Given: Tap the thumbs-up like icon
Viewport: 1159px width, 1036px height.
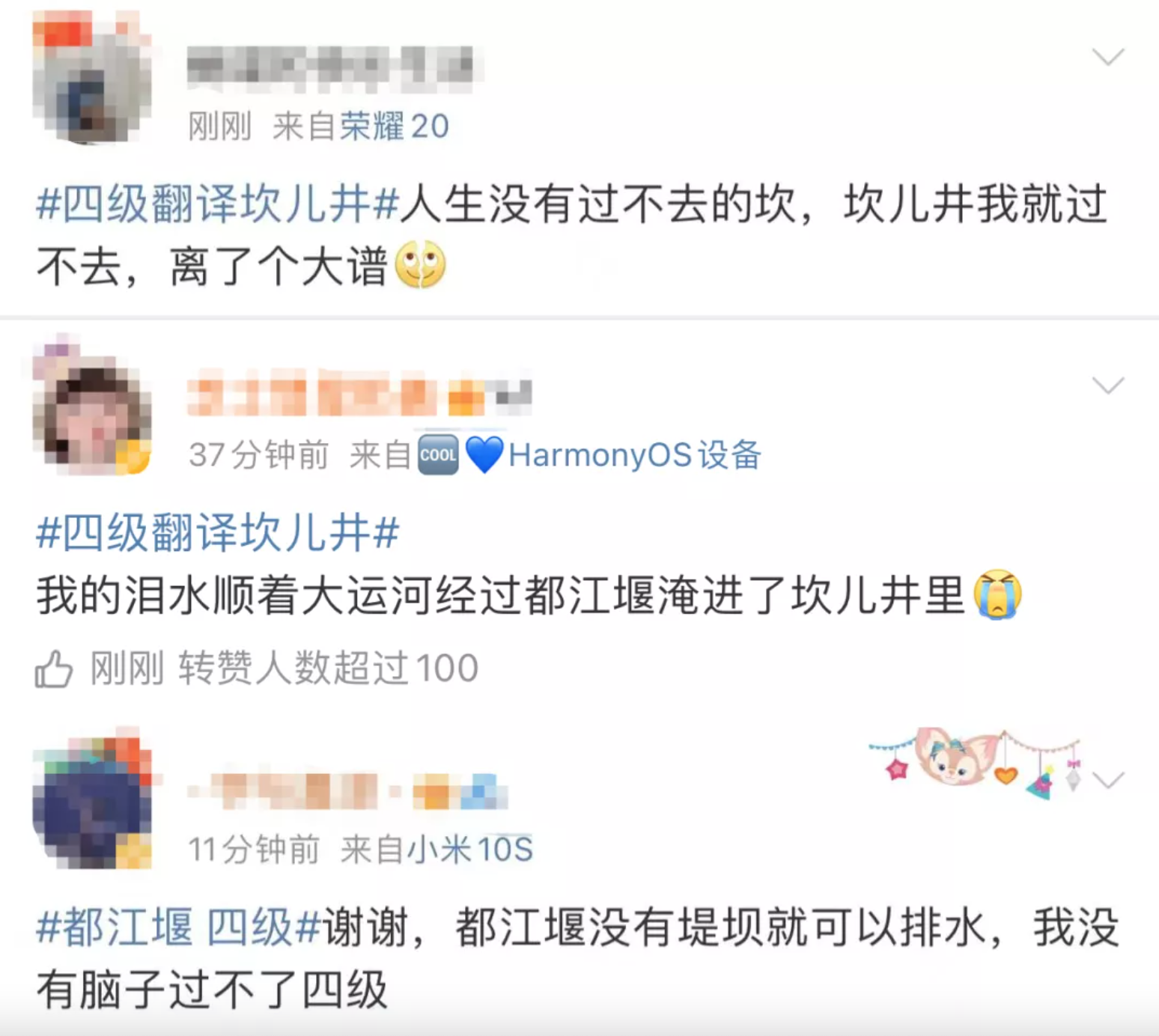Looking at the screenshot, I should pyautogui.click(x=54, y=668).
